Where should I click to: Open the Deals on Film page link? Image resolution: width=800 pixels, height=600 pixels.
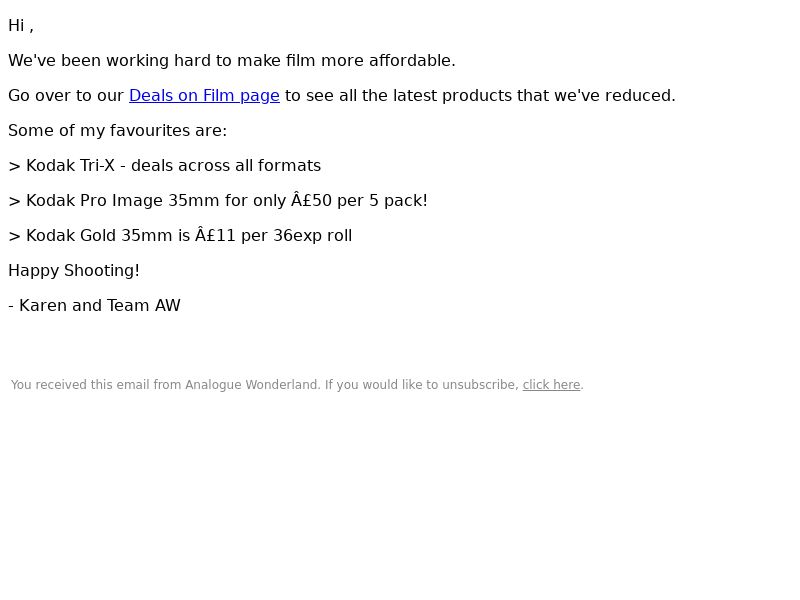pos(204,95)
